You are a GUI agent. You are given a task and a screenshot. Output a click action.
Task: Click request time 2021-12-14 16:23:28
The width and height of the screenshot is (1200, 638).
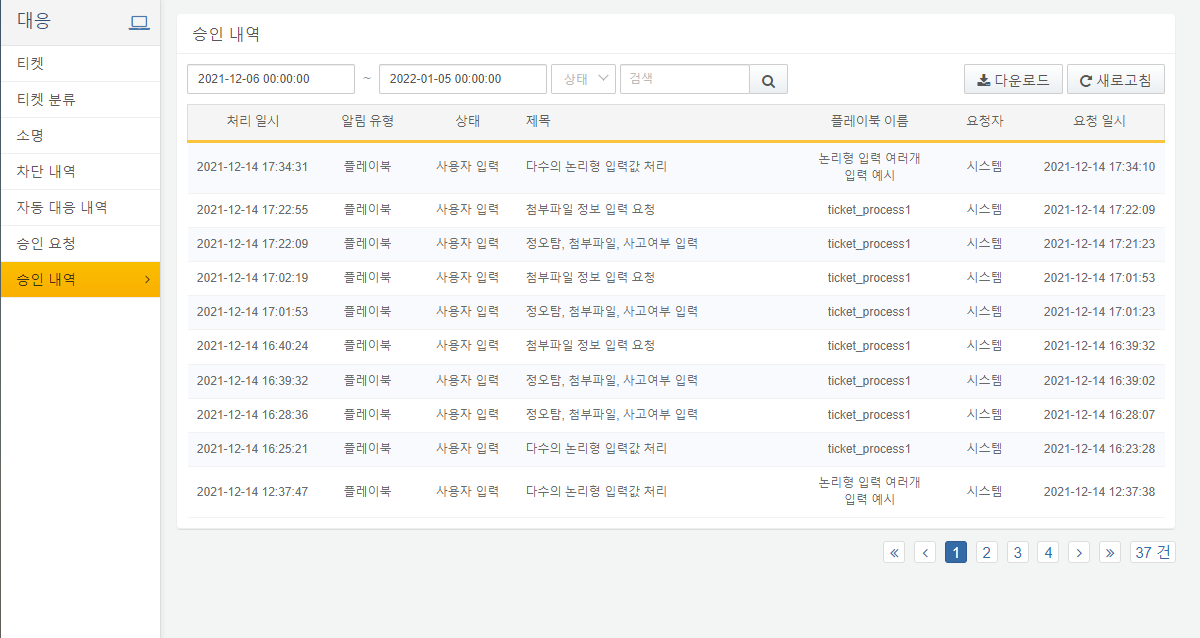click(1099, 449)
